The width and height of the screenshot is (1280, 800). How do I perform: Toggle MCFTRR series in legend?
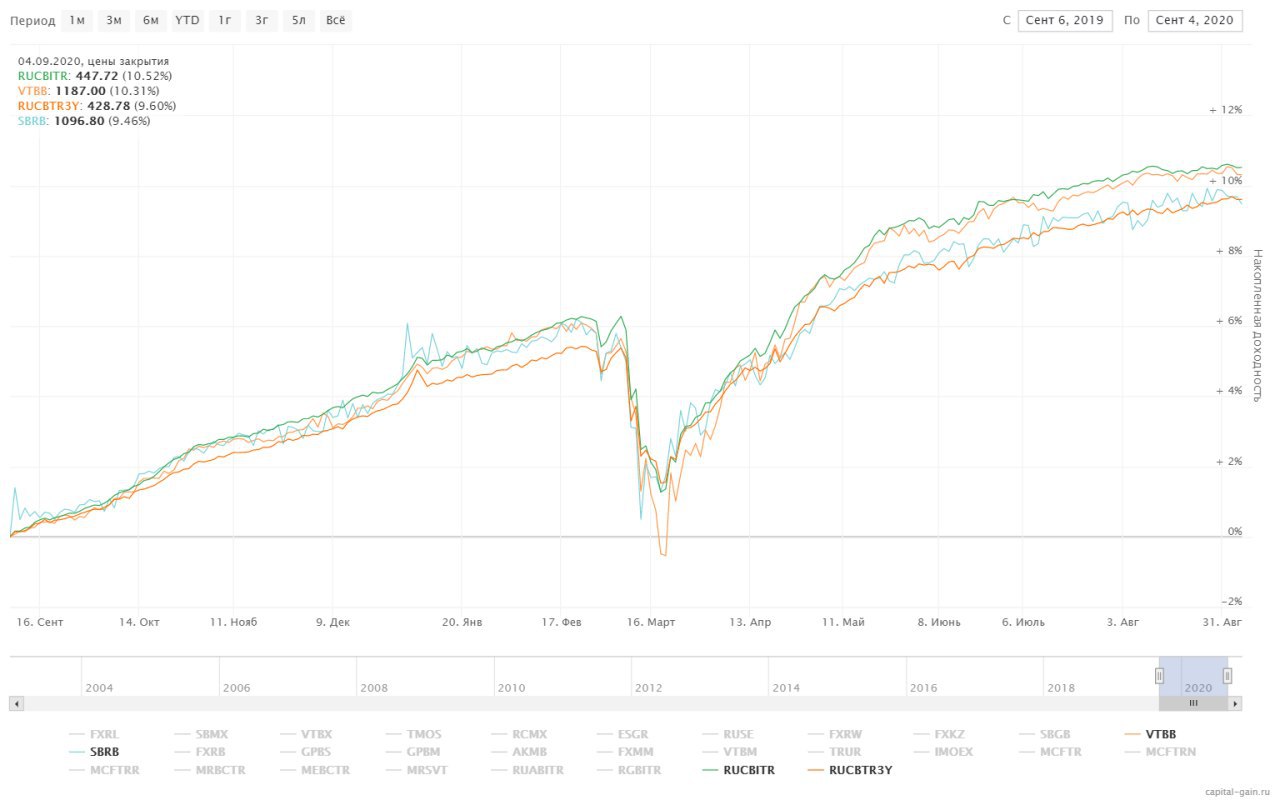105,770
